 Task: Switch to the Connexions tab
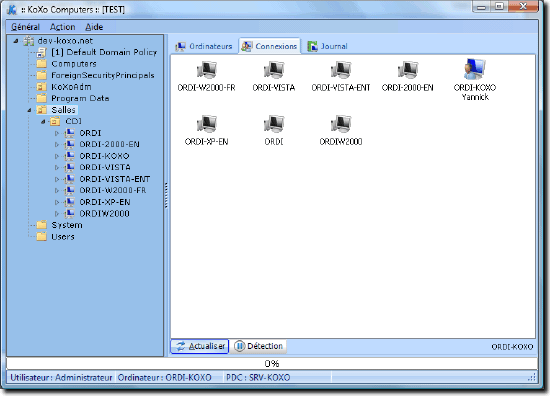(x=269, y=46)
